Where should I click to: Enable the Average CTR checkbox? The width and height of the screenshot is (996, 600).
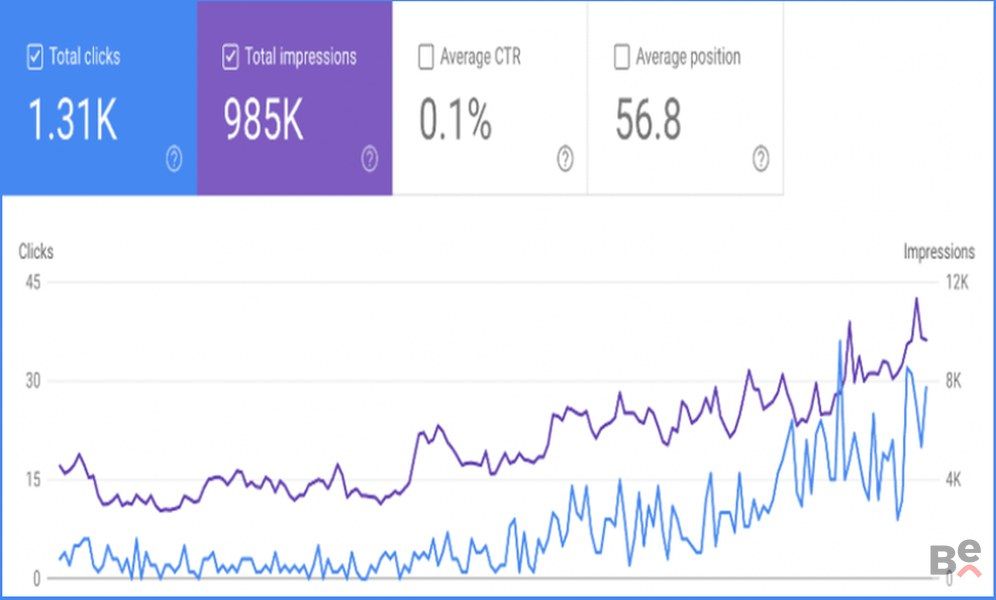[426, 57]
